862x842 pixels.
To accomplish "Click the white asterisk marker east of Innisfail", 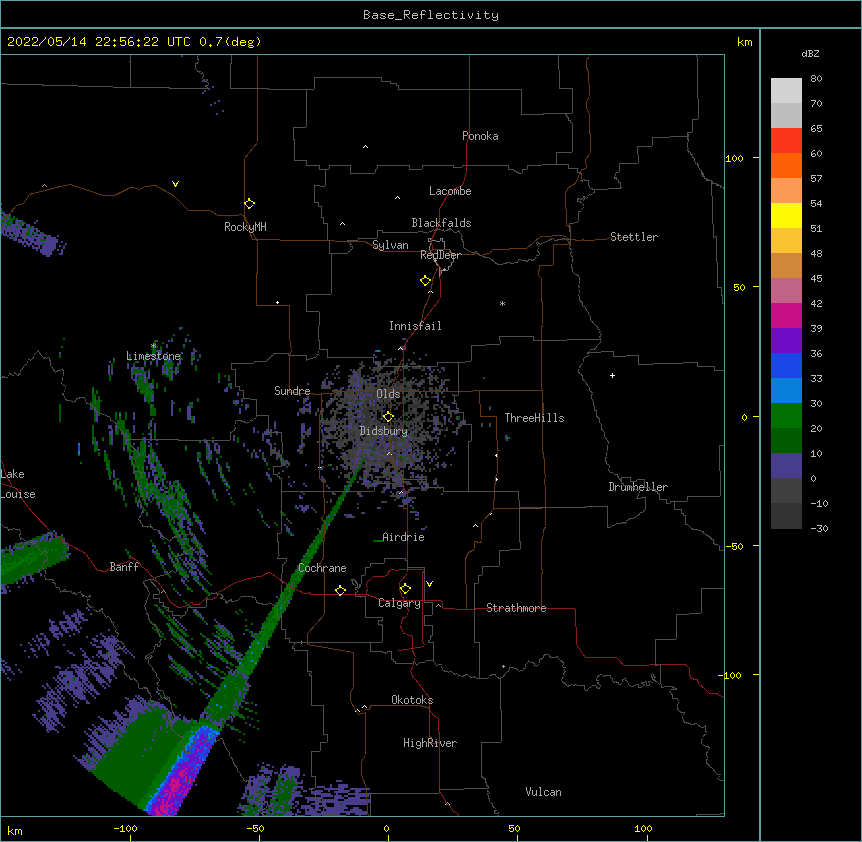I will 502,303.
